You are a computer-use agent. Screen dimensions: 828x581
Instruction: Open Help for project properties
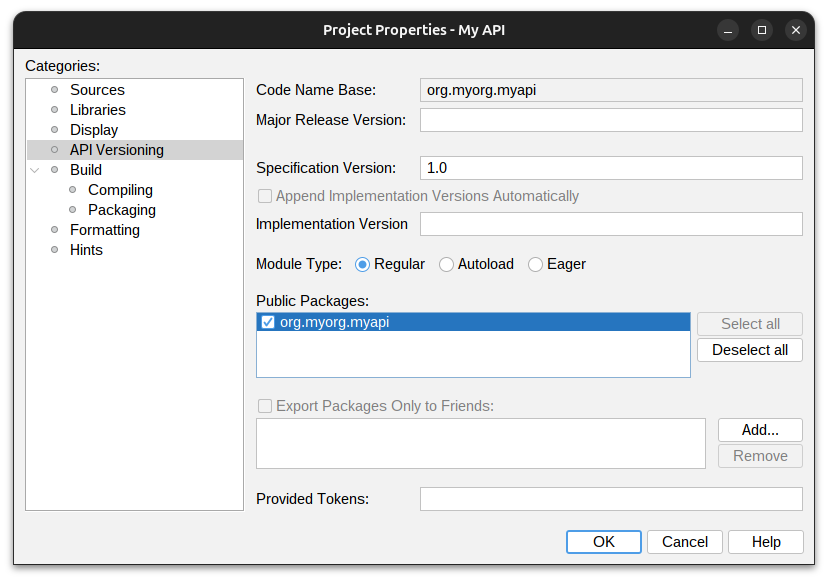pyautogui.click(x=765, y=542)
